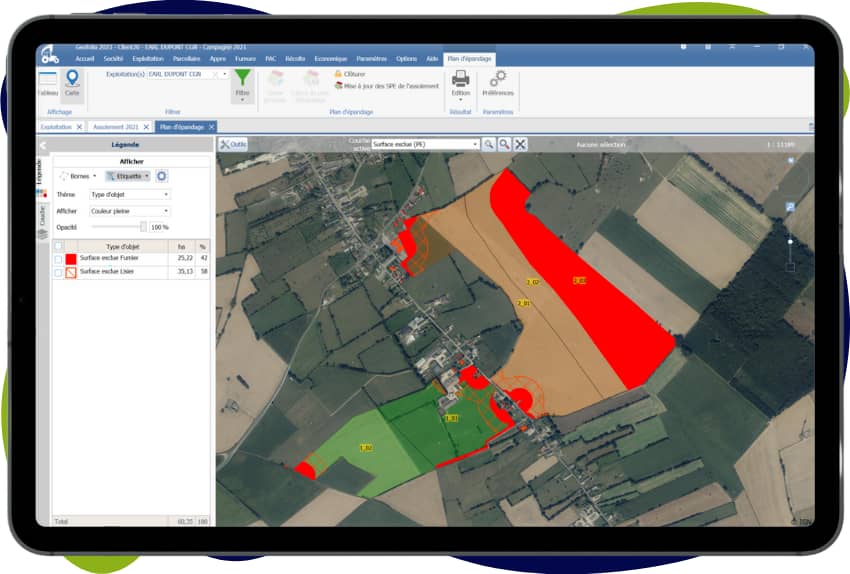Click the 2_03 parcel label on map
Screen dimensions: 850x574
[579, 281]
